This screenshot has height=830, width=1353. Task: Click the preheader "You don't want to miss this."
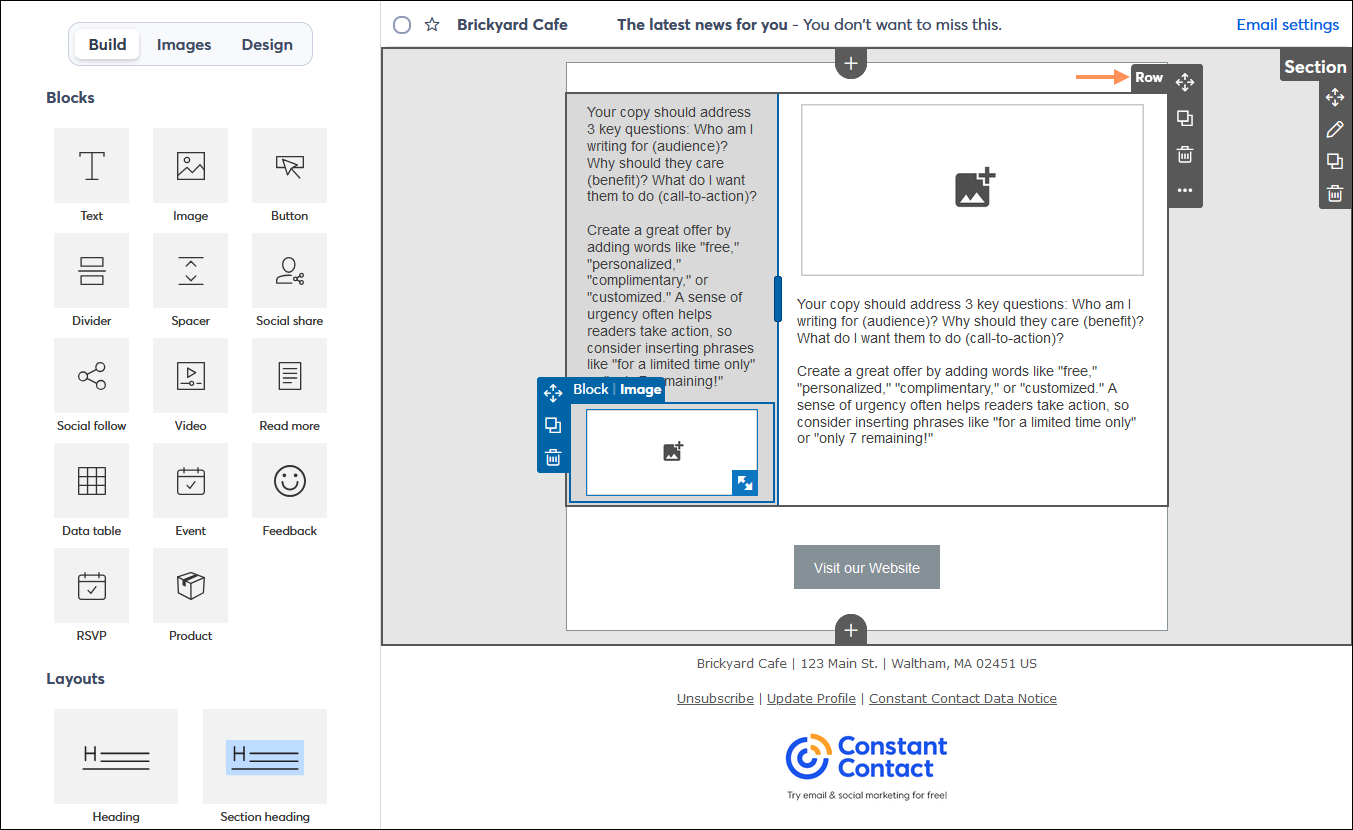[902, 24]
